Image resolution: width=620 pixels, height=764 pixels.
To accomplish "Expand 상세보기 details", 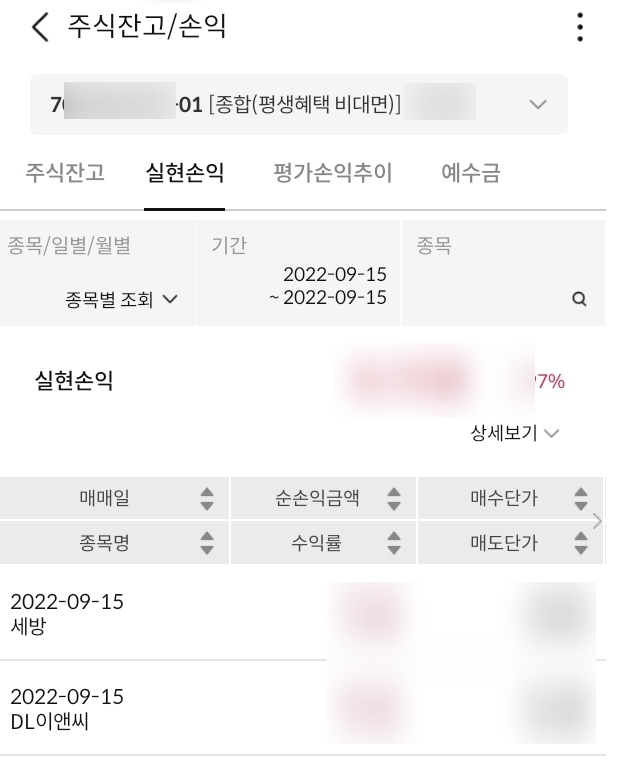I will coord(514,433).
